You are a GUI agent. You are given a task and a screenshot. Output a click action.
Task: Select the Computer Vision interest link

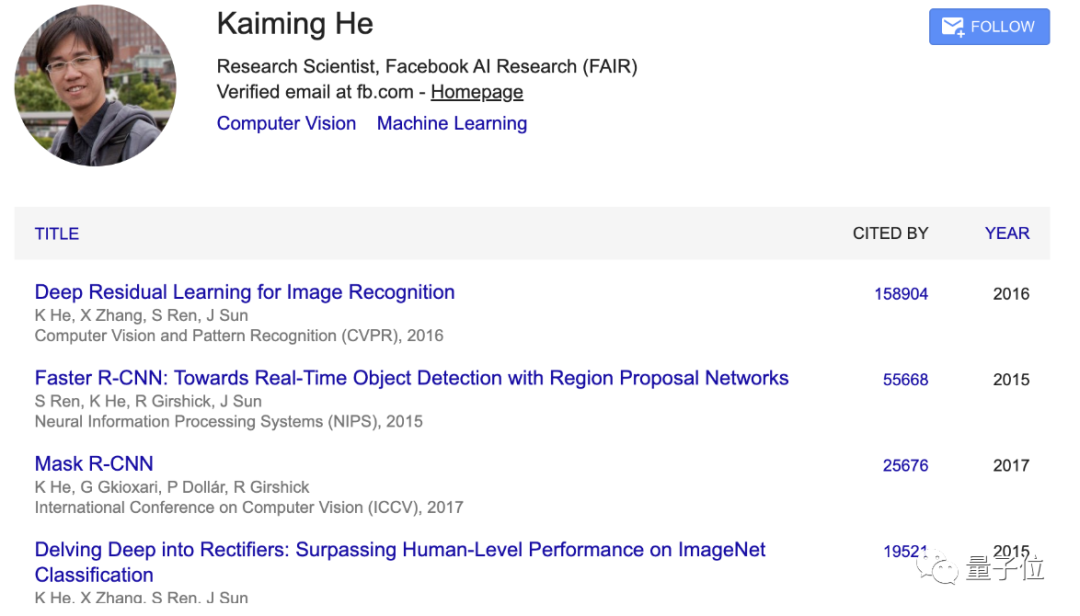click(x=286, y=123)
